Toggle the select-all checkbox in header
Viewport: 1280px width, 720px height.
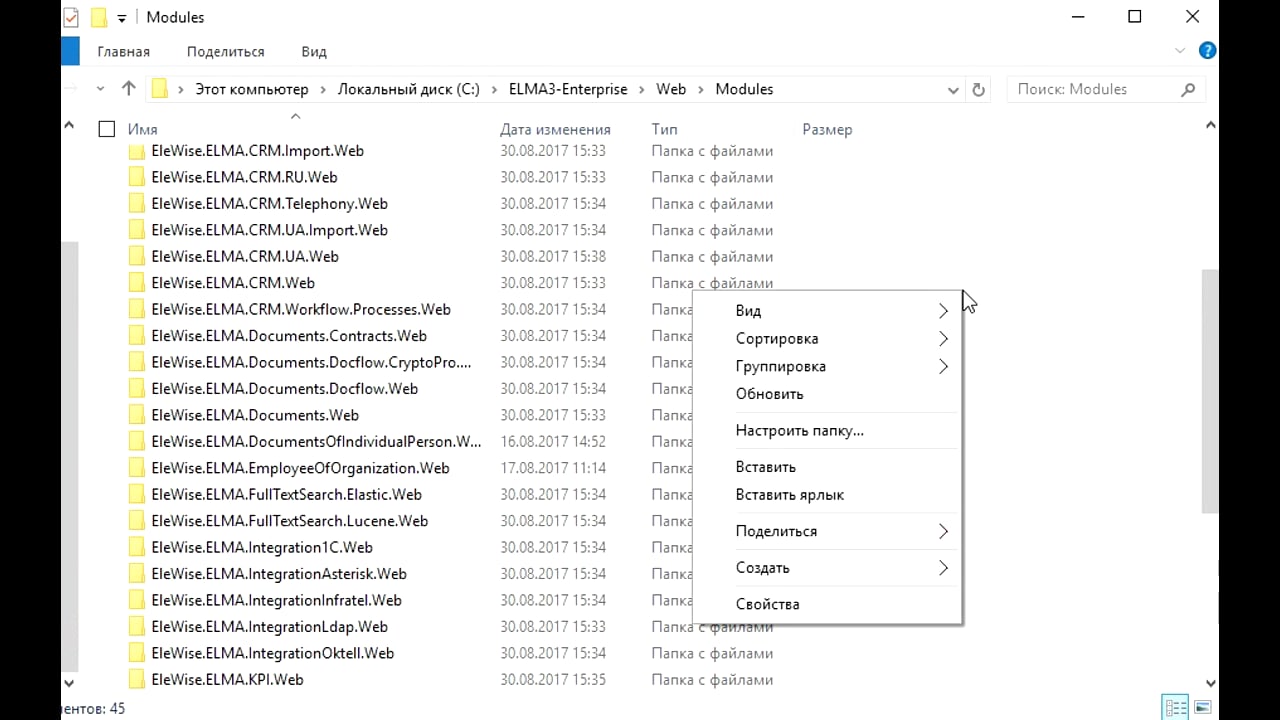[107, 129]
